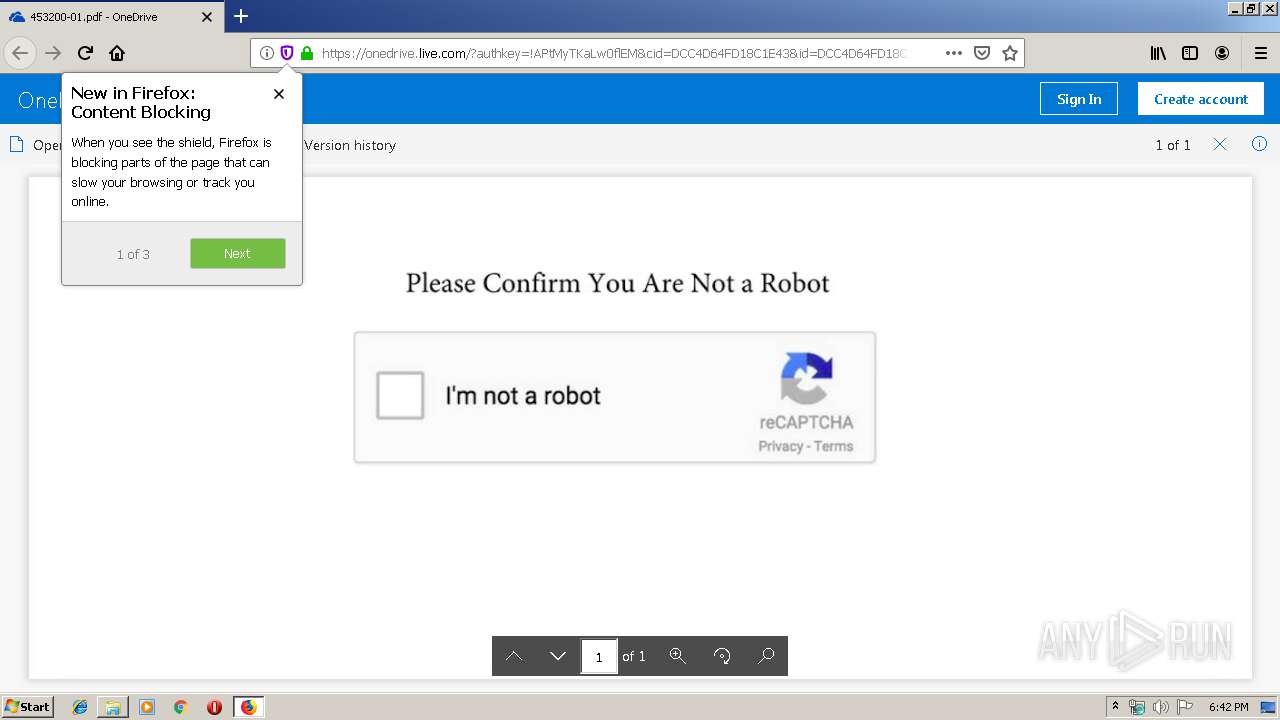Click Create account button

tap(1201, 98)
